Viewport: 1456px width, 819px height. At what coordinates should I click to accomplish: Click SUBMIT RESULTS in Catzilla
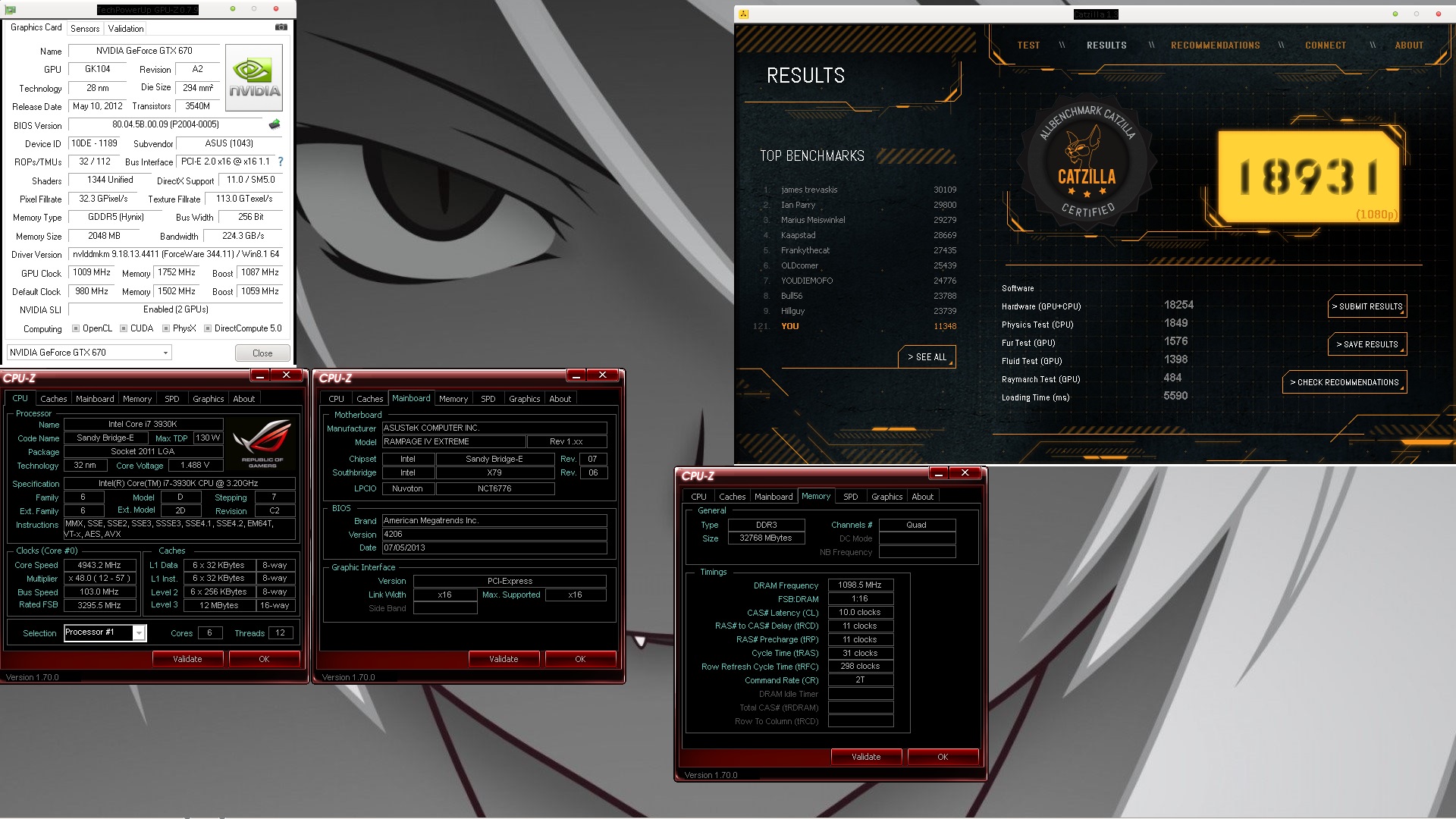click(x=1367, y=306)
